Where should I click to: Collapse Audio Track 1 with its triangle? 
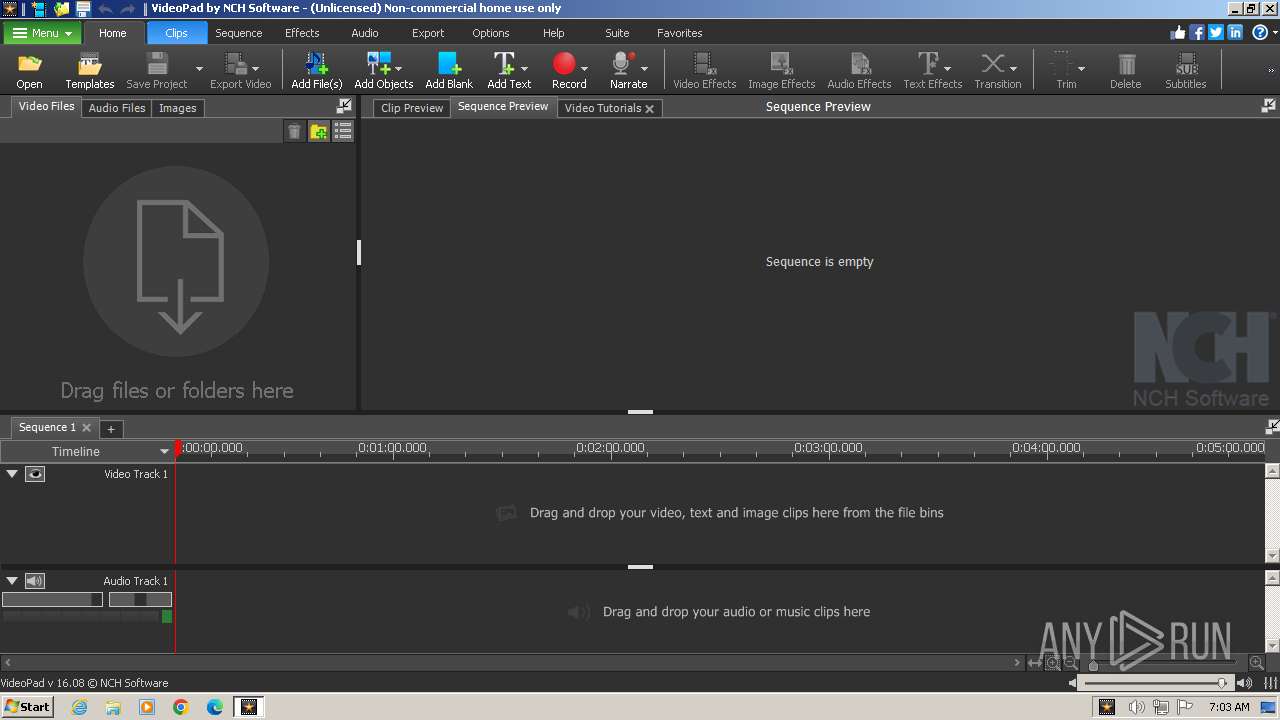[x=12, y=581]
